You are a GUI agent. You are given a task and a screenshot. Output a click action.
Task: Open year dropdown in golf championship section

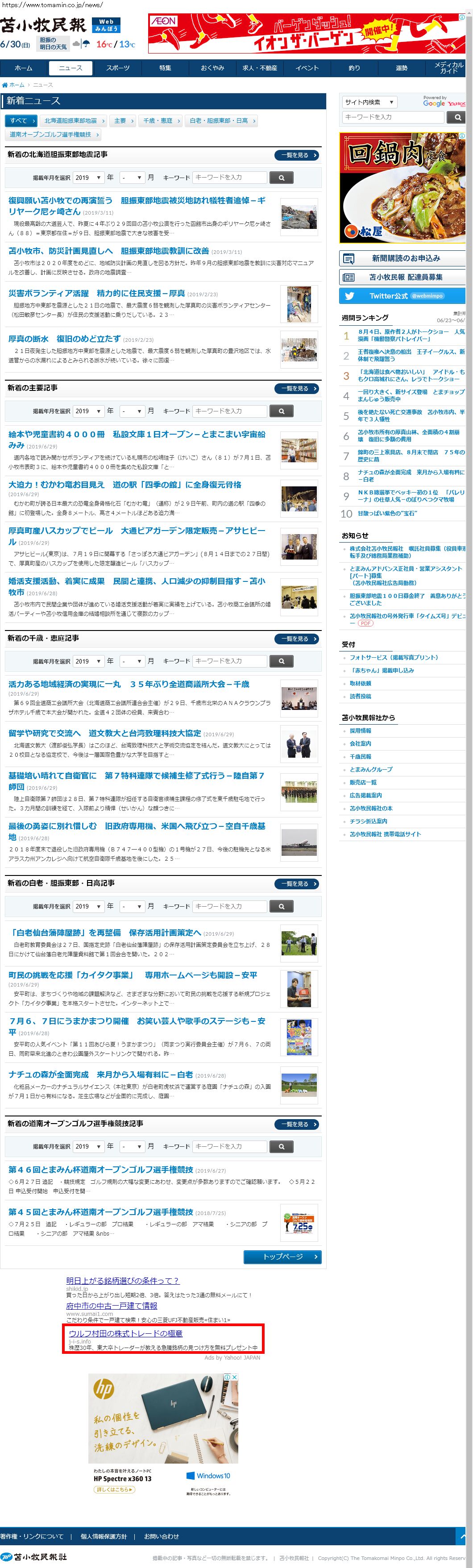point(88,1147)
